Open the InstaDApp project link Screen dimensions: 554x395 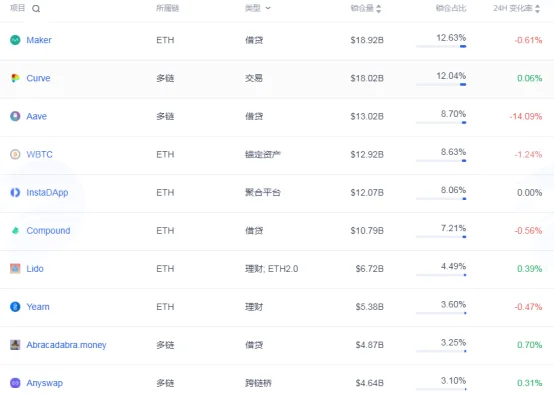tap(47, 193)
